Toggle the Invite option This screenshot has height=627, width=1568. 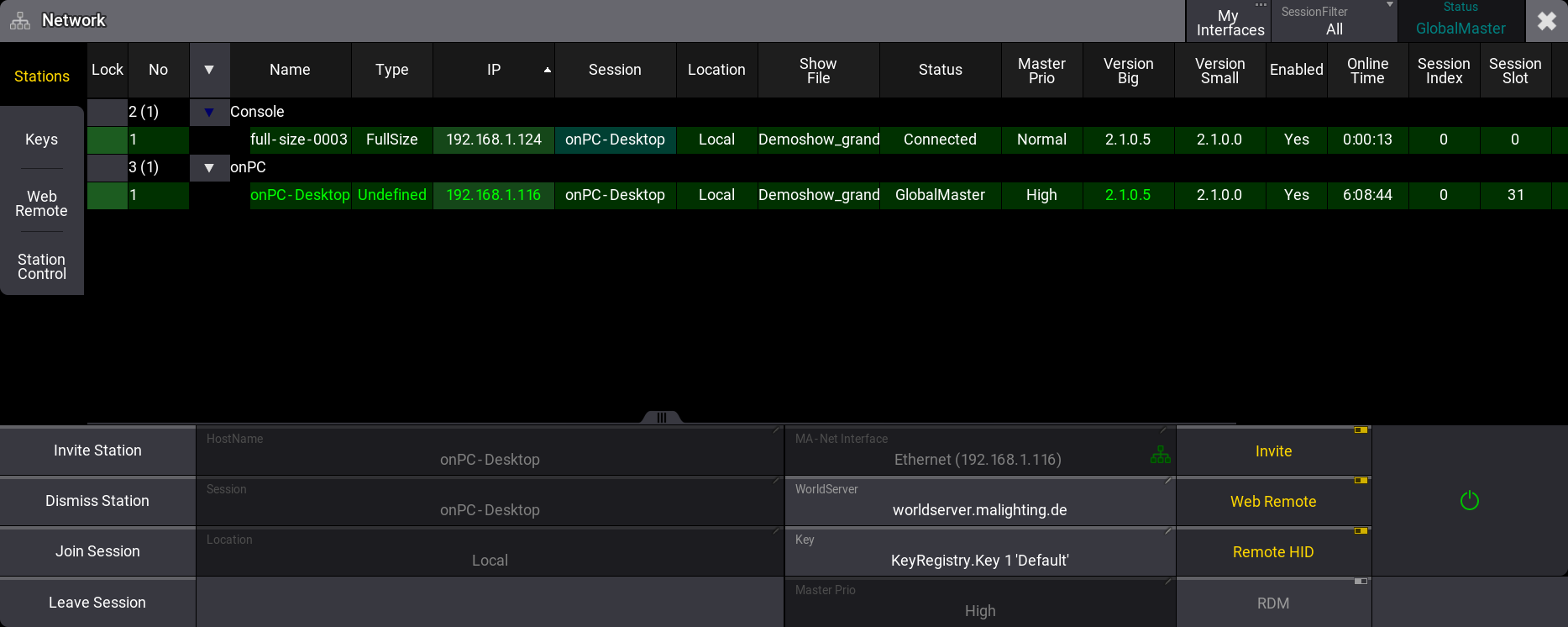tap(1273, 451)
